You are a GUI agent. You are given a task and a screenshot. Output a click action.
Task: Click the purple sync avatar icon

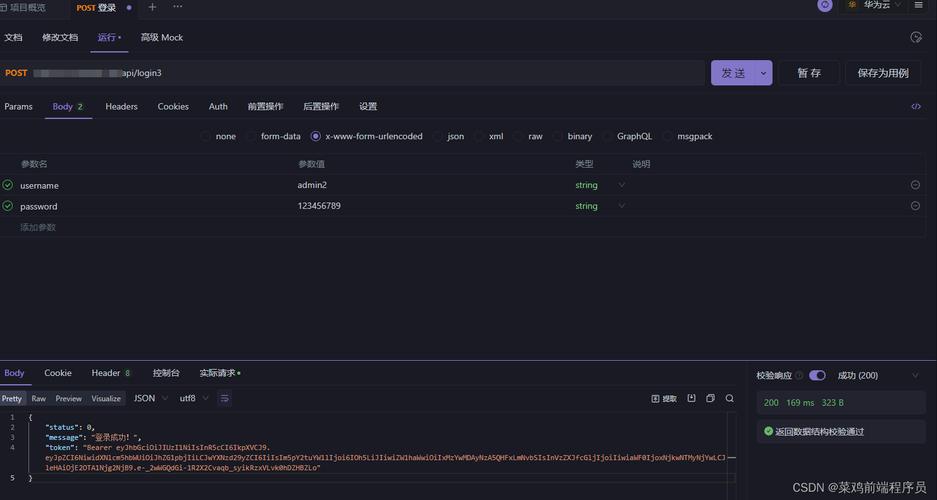[825, 5]
